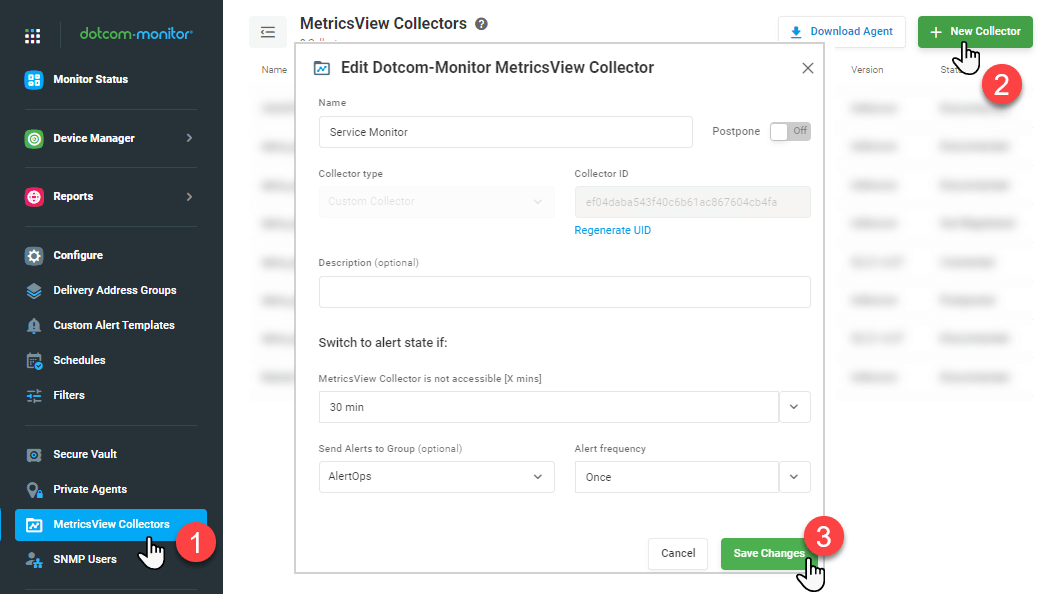Click the Configure gear icon
1046x594 pixels.
click(34, 256)
